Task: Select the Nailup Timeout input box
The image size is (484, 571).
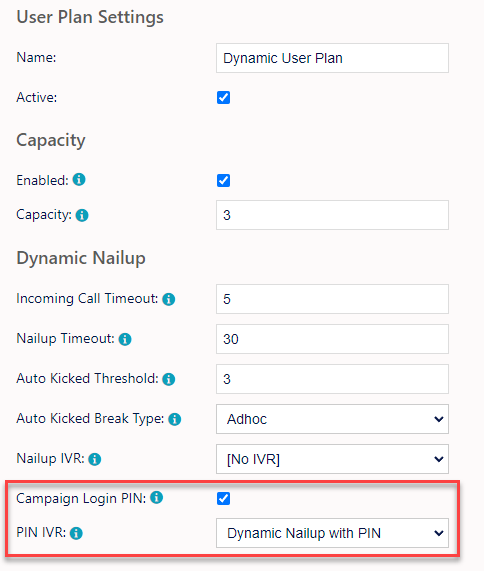Action: tap(332, 339)
